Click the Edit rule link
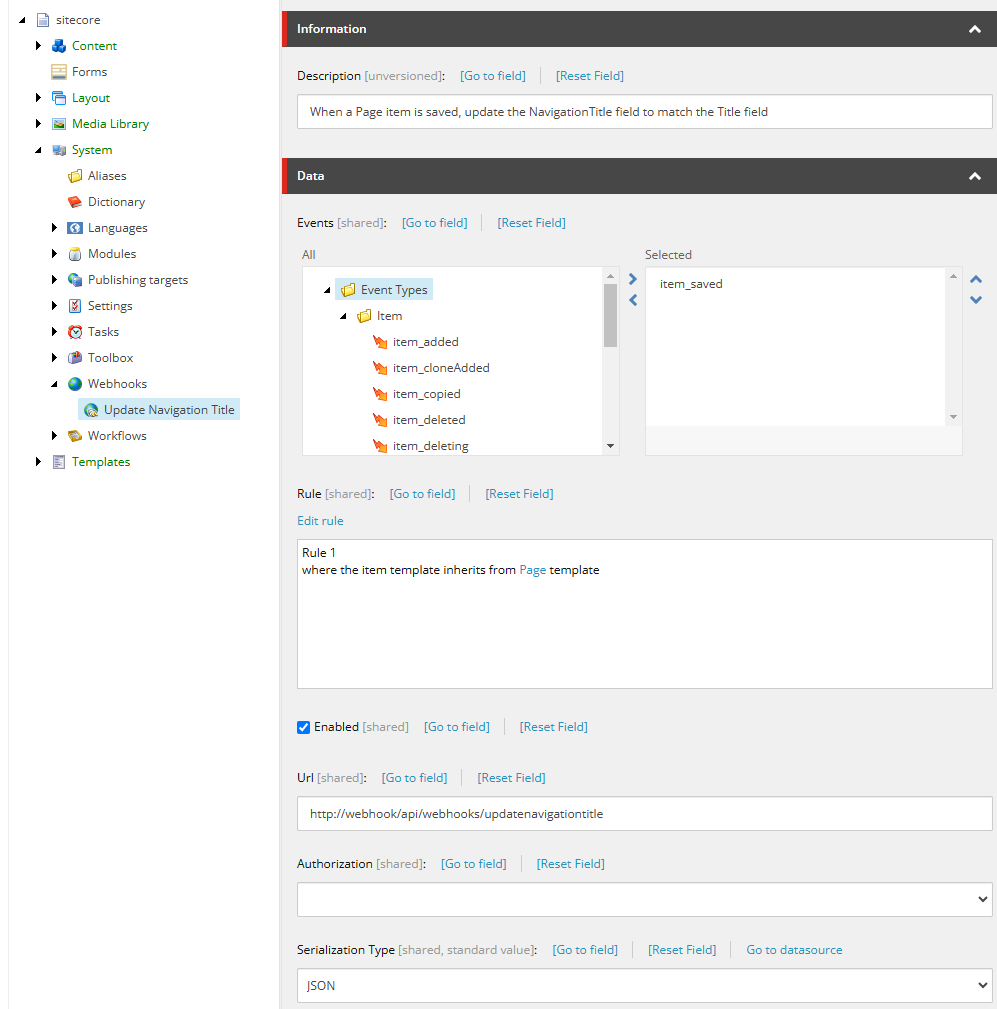997x1009 pixels. [x=320, y=521]
